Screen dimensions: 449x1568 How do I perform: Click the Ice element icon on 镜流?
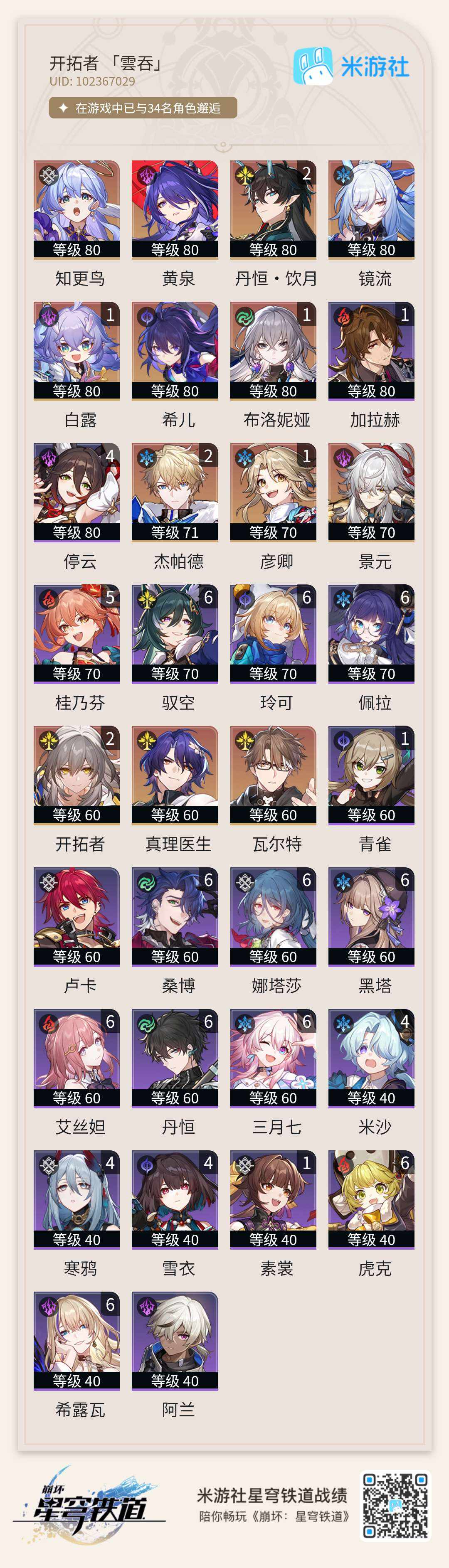coord(343,175)
